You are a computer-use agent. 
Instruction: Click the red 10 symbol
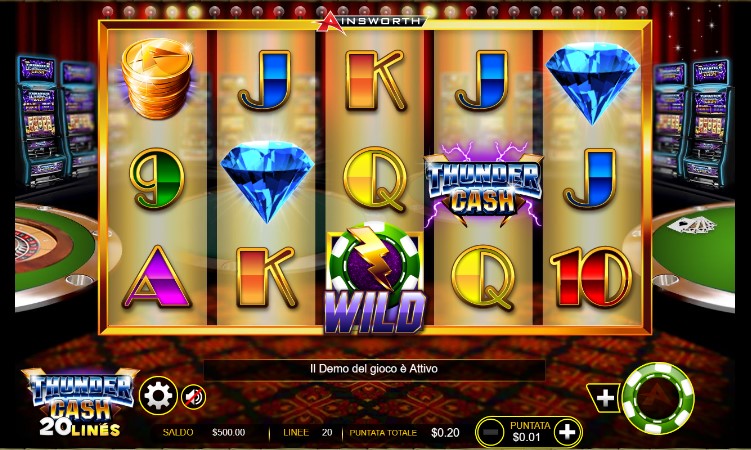[x=592, y=277]
